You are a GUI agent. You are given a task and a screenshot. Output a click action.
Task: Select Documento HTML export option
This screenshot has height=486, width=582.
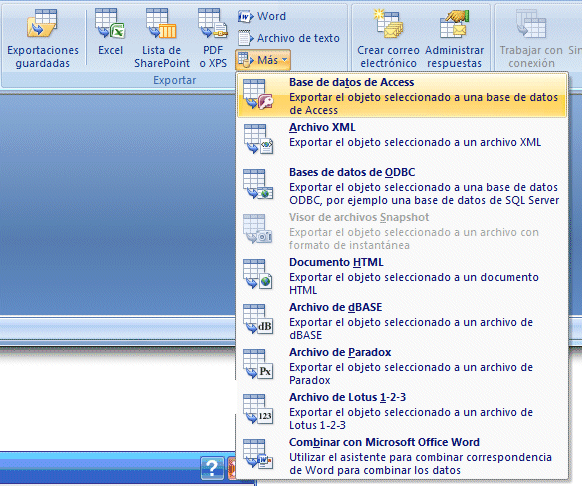tap(402, 275)
